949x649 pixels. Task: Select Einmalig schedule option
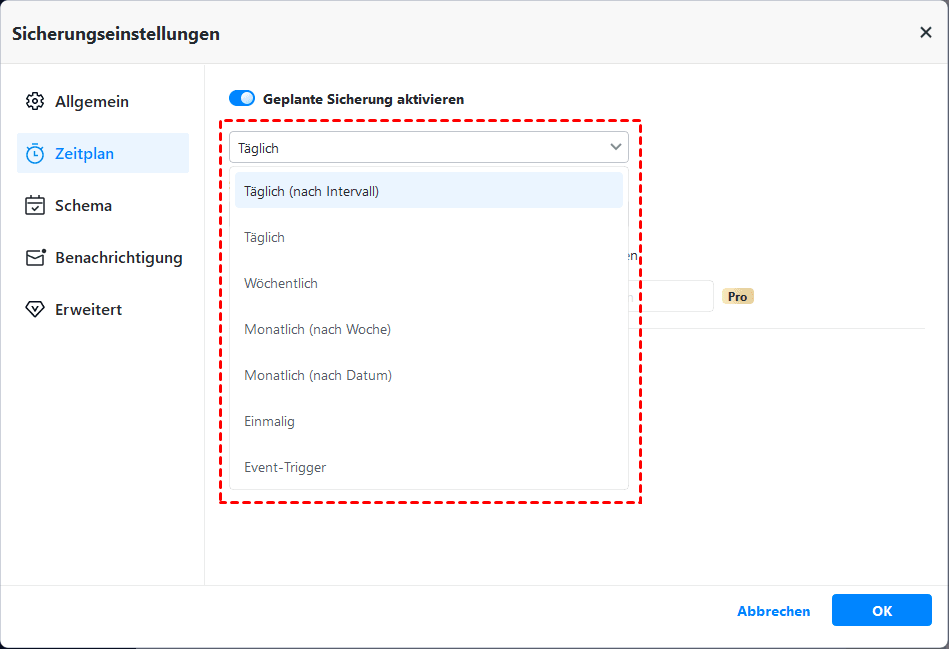(428, 421)
